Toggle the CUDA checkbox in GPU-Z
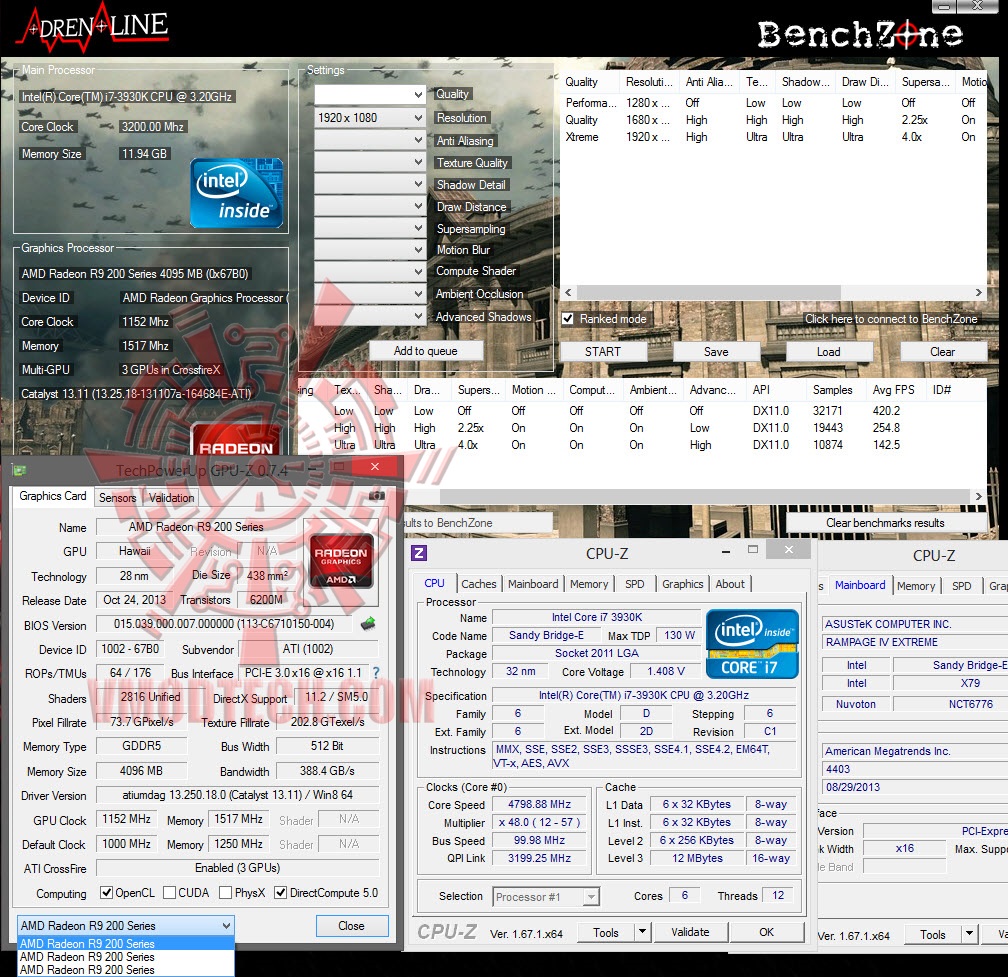 click(170, 893)
